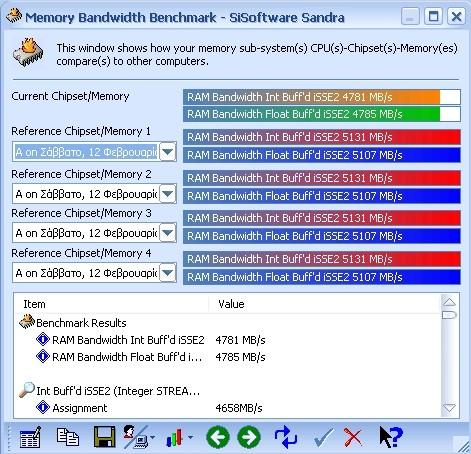
Task: Open Reference Chipset/Memory 2 dropdown arrow
Action: 167,194
